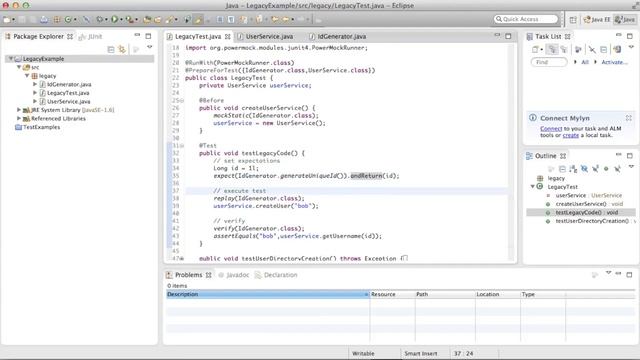The height and width of the screenshot is (360, 640).
Task: Toggle Link with Editor in Package Explorer
Action: (122, 49)
